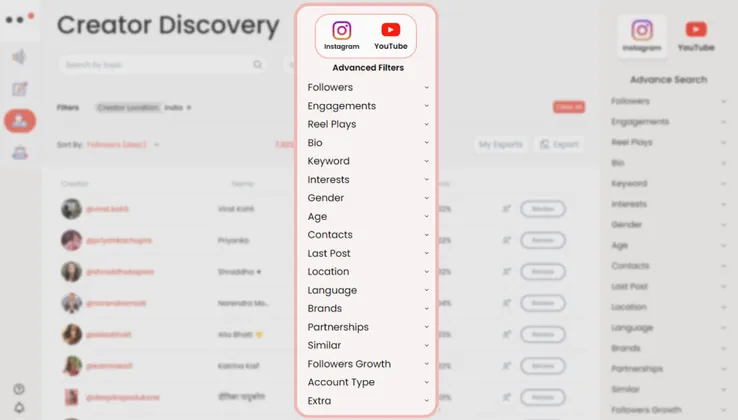Expand the Interests filter
This screenshot has height=420, width=738.
(x=368, y=179)
